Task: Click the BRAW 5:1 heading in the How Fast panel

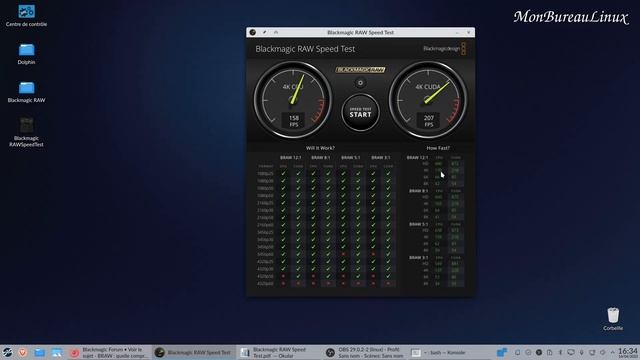Action: (x=418, y=224)
